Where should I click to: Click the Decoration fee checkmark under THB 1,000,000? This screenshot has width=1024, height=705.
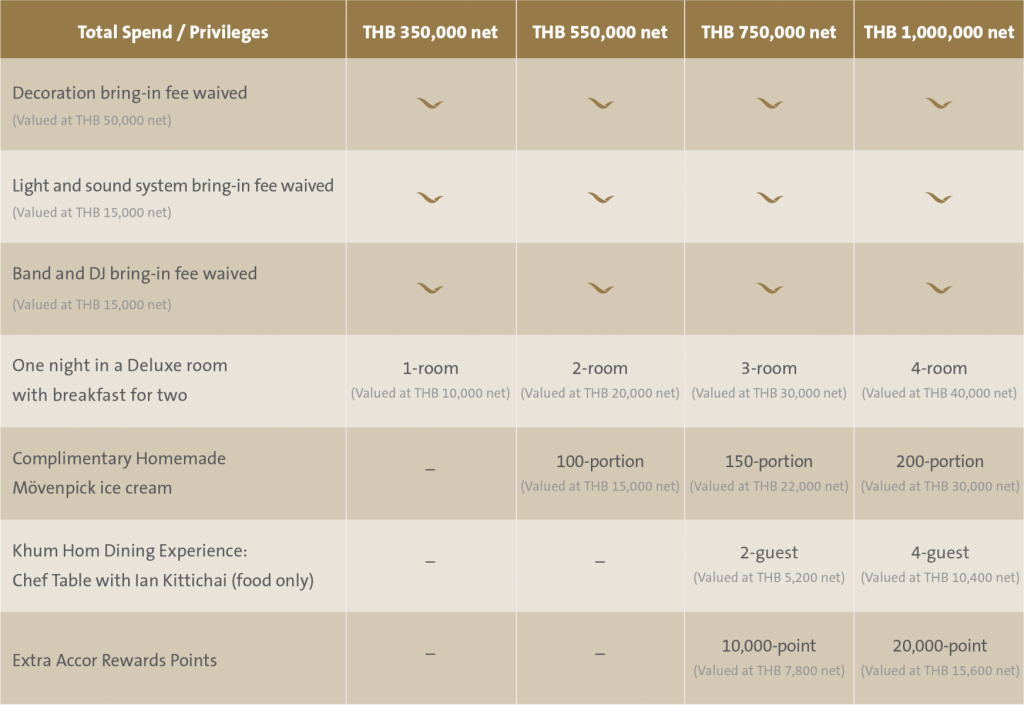[938, 103]
